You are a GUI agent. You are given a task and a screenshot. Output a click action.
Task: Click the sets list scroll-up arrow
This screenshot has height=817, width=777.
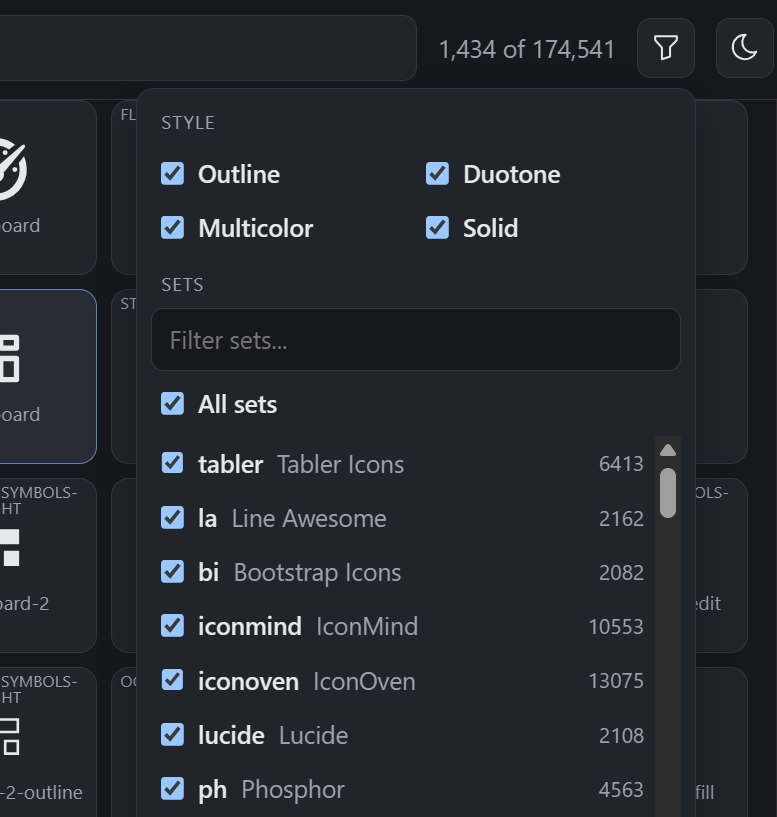(x=668, y=450)
